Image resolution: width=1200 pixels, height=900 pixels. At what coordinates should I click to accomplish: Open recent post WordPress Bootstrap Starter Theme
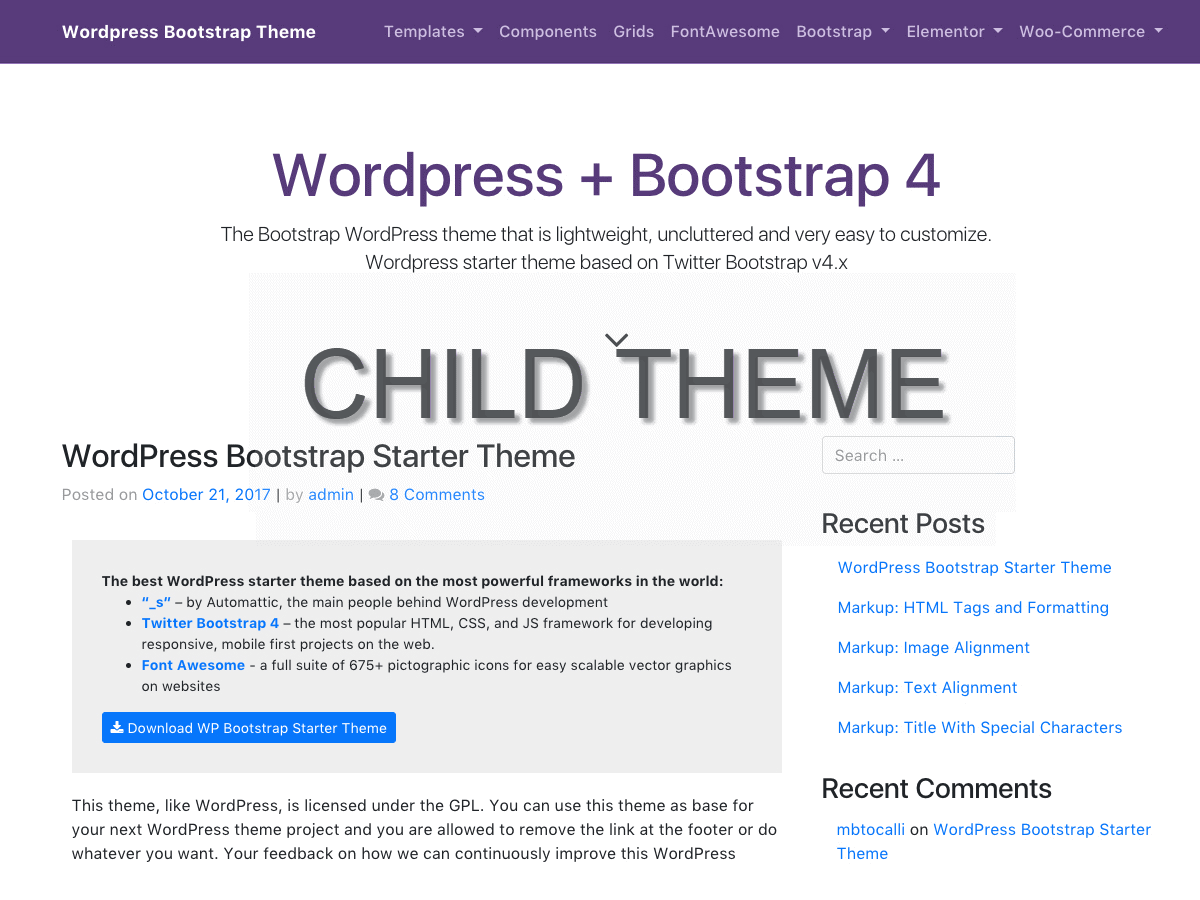pyautogui.click(x=975, y=567)
